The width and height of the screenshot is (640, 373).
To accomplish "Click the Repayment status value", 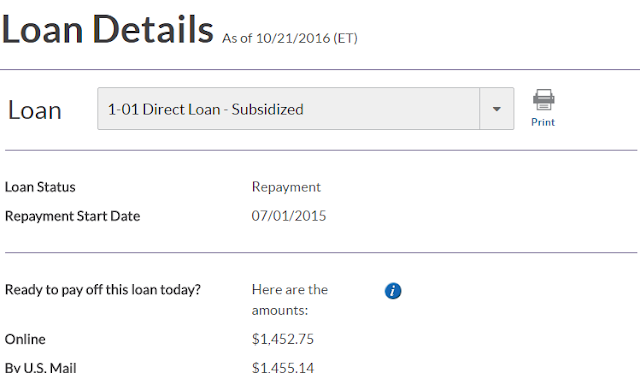I will pos(286,187).
